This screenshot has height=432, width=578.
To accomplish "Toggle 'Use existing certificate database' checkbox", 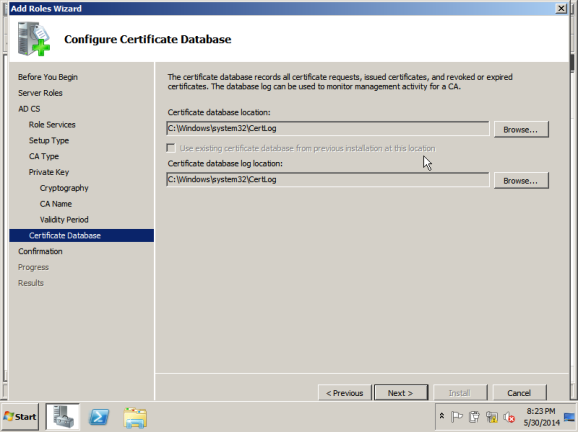I will tap(171, 148).
